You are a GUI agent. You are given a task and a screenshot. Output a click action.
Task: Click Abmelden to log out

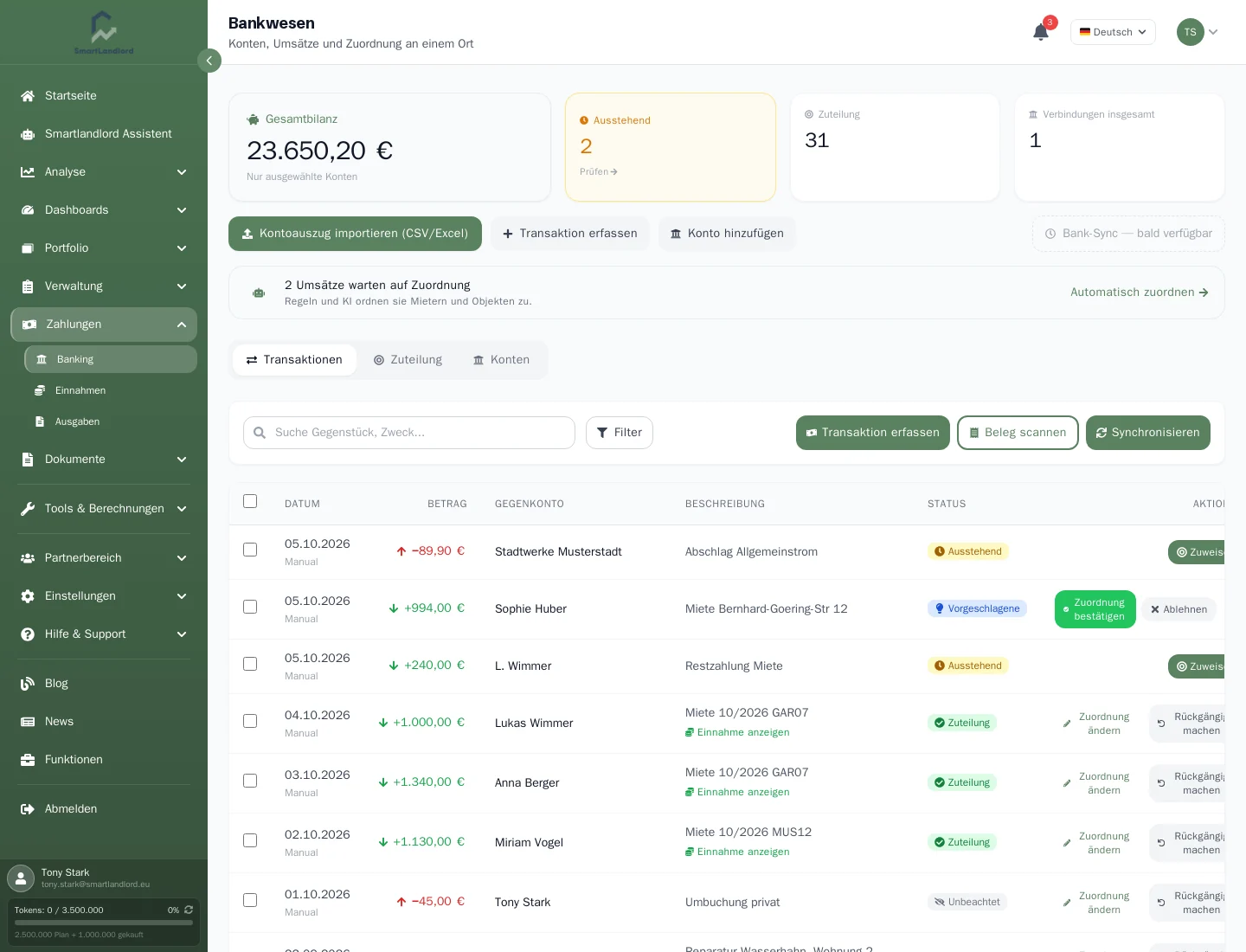point(104,809)
